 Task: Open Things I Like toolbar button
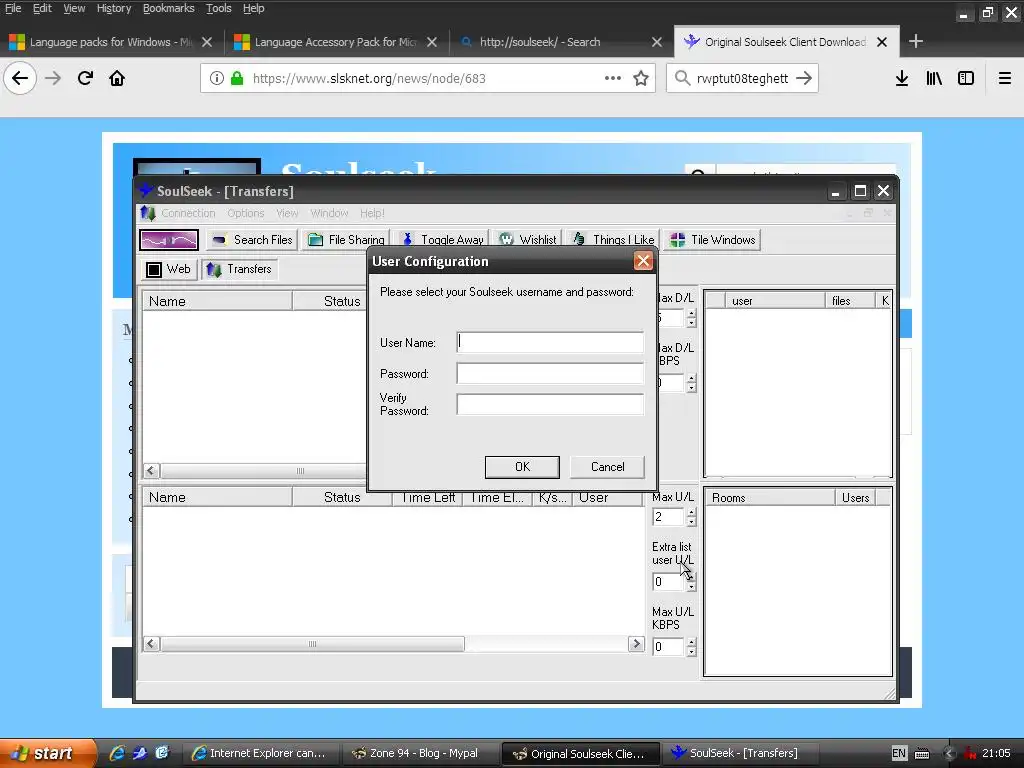(613, 240)
